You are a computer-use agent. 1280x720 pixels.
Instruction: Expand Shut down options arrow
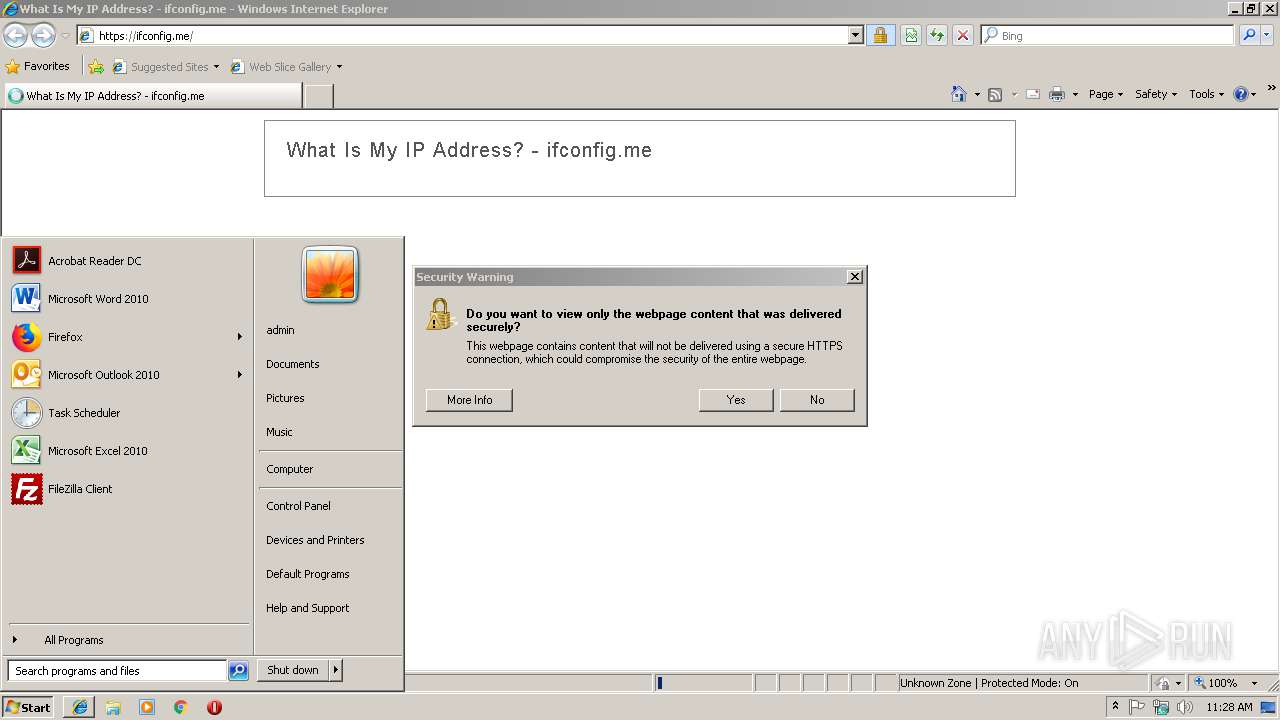[x=336, y=670]
